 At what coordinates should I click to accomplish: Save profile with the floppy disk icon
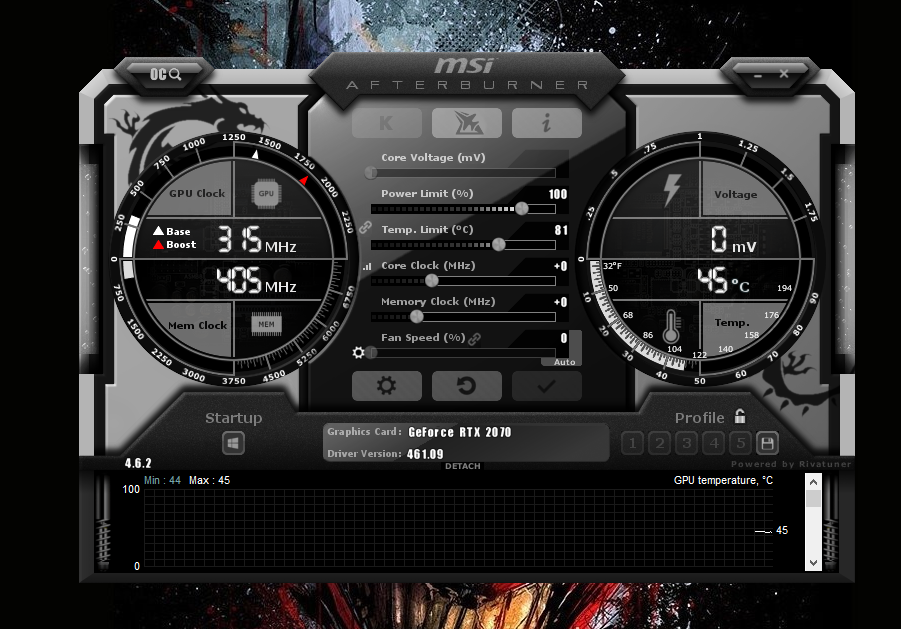click(767, 443)
